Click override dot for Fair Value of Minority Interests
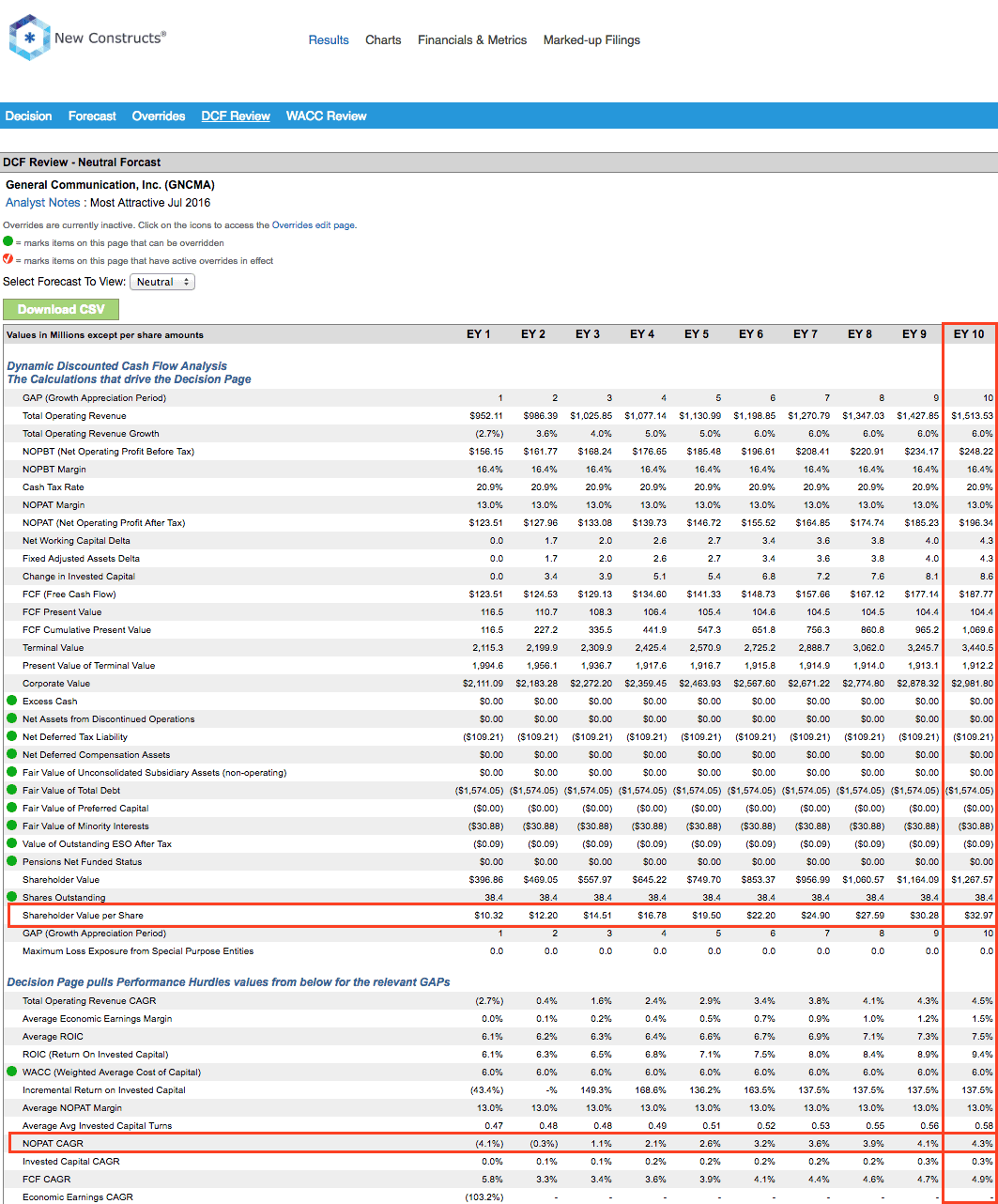Screen dimensions: 998x1204 11,826
